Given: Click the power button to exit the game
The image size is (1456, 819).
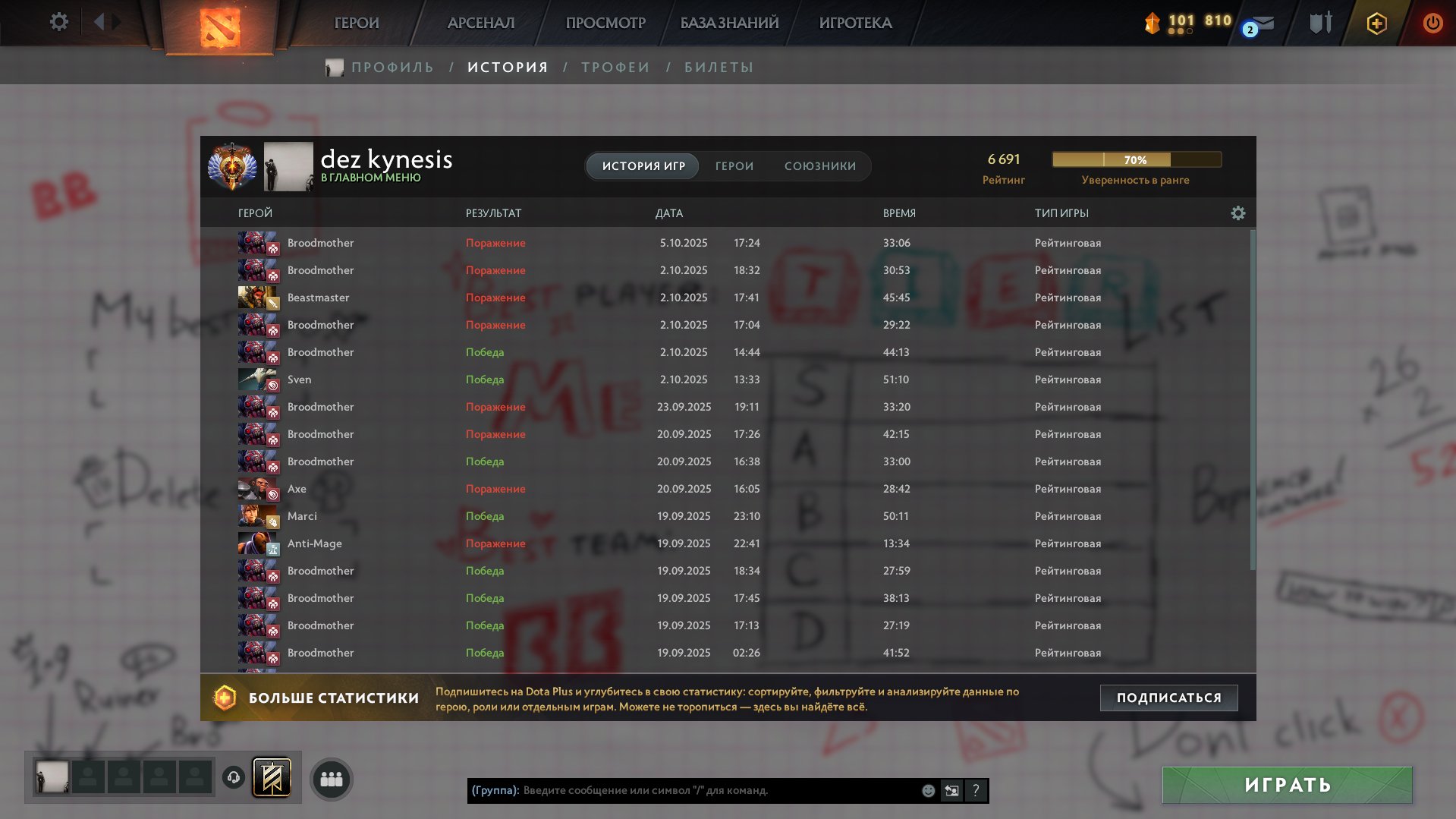Looking at the screenshot, I should click(1432, 23).
